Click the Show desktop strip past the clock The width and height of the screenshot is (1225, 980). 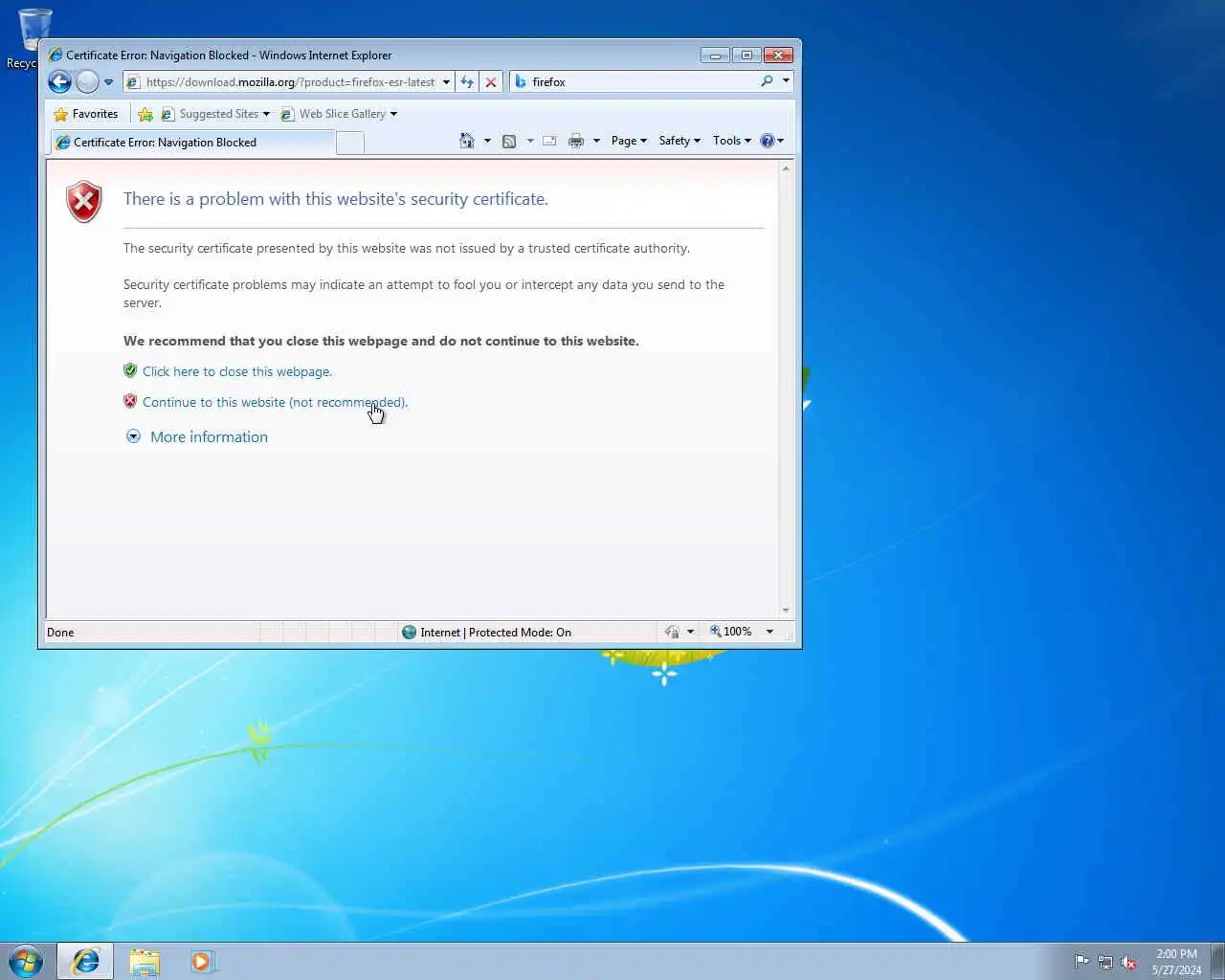pos(1217,961)
